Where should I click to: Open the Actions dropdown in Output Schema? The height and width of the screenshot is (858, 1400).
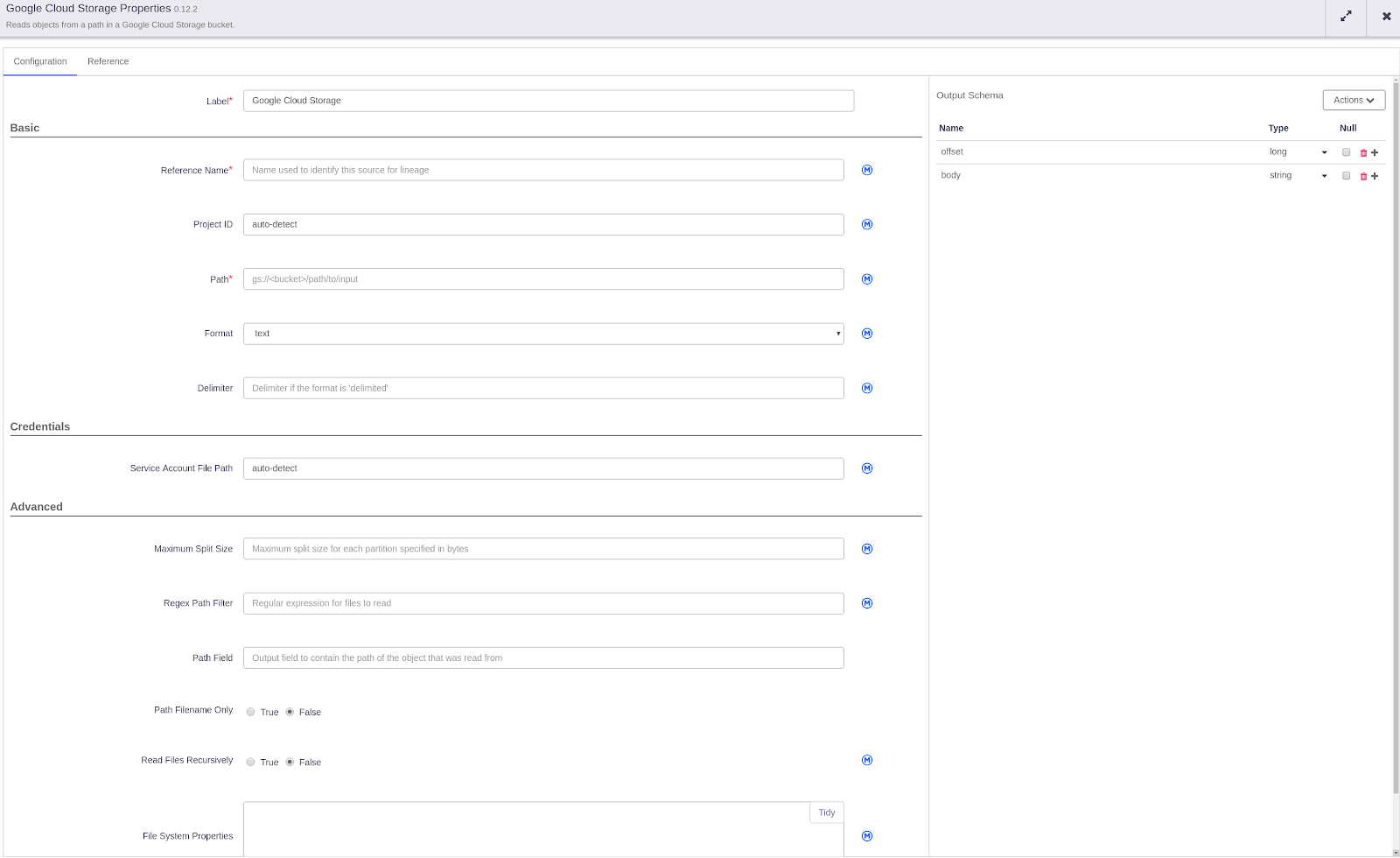pos(1354,100)
